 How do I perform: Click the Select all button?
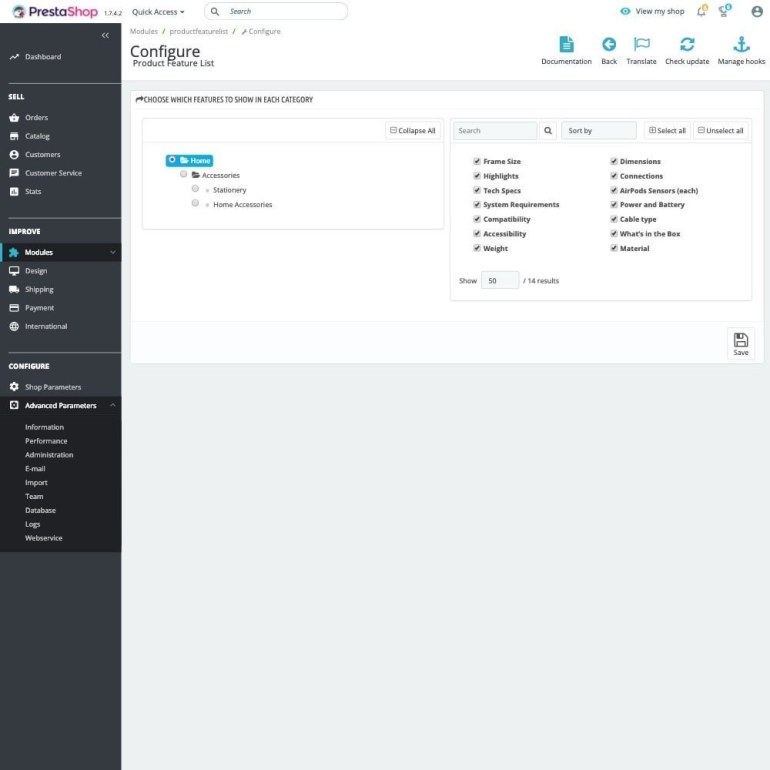[667, 131]
